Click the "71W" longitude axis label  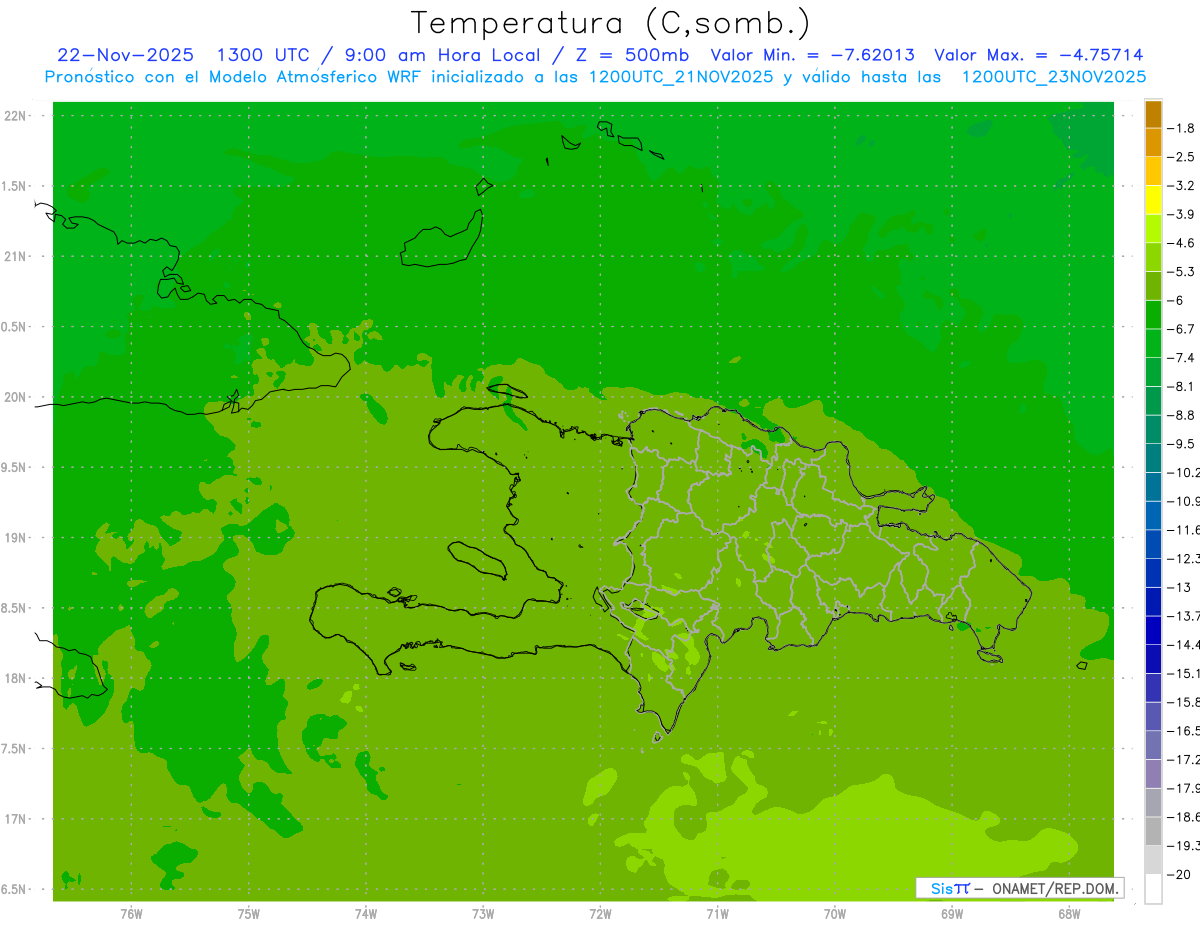coord(717,913)
